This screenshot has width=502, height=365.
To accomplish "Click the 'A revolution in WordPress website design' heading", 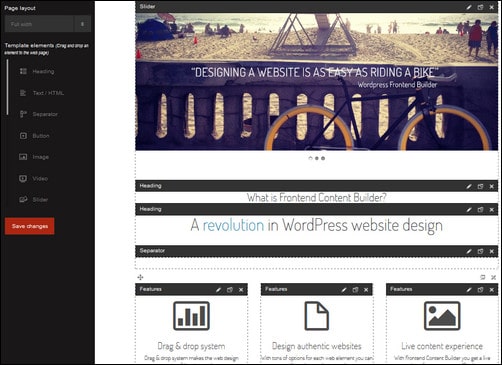I will (x=316, y=226).
